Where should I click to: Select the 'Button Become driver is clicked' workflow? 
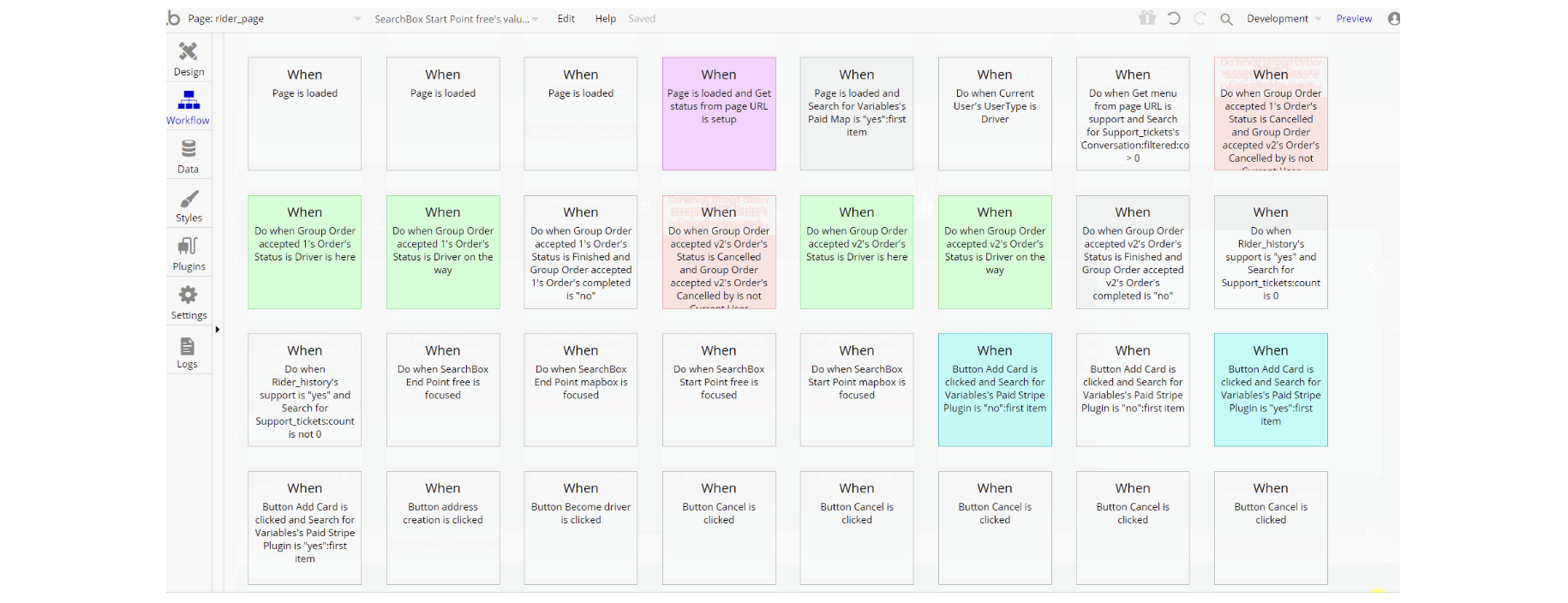(x=581, y=528)
